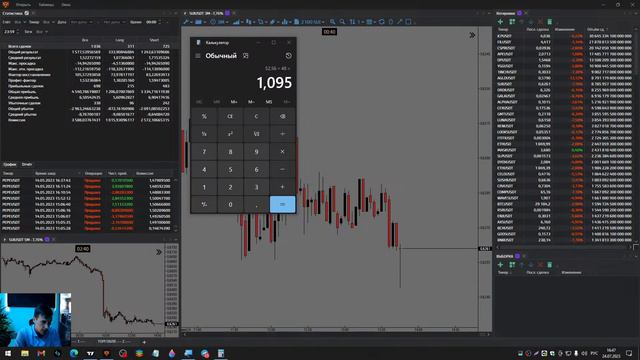
Task: Click the double chevron on main chart
Action: (x=472, y=36)
